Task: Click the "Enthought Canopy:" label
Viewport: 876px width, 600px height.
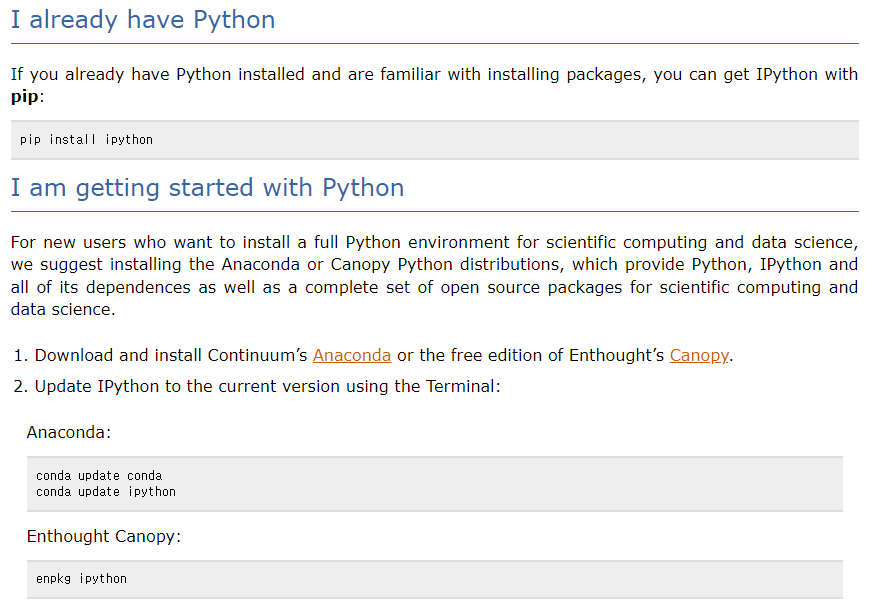Action: [103, 536]
